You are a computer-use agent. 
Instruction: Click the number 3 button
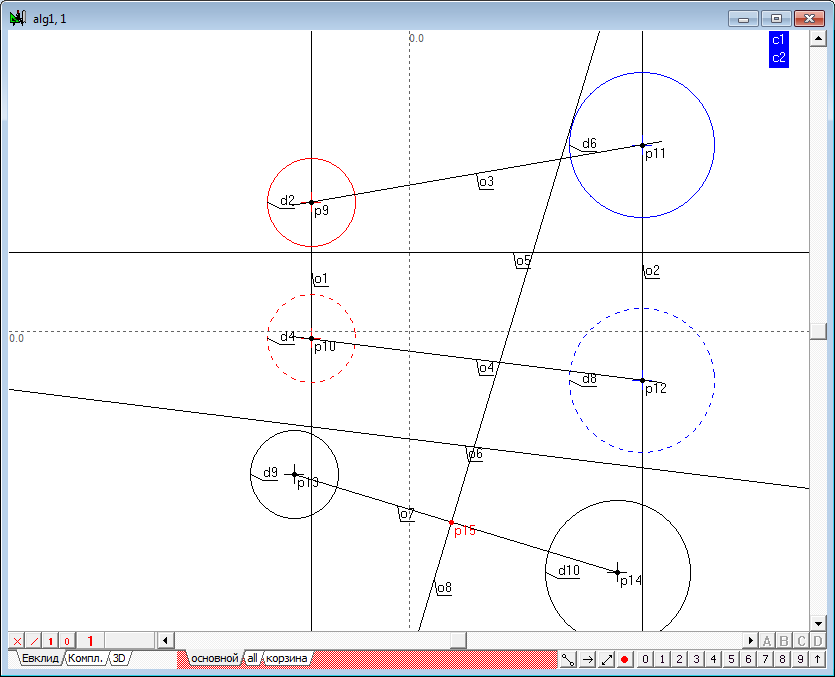tap(697, 659)
